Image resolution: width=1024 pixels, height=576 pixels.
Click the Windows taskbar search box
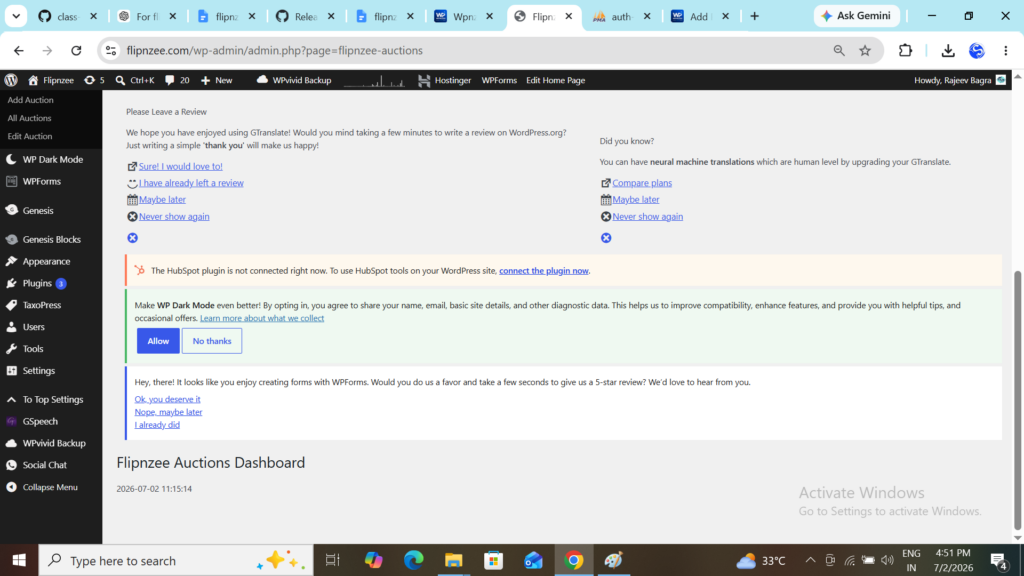176,560
